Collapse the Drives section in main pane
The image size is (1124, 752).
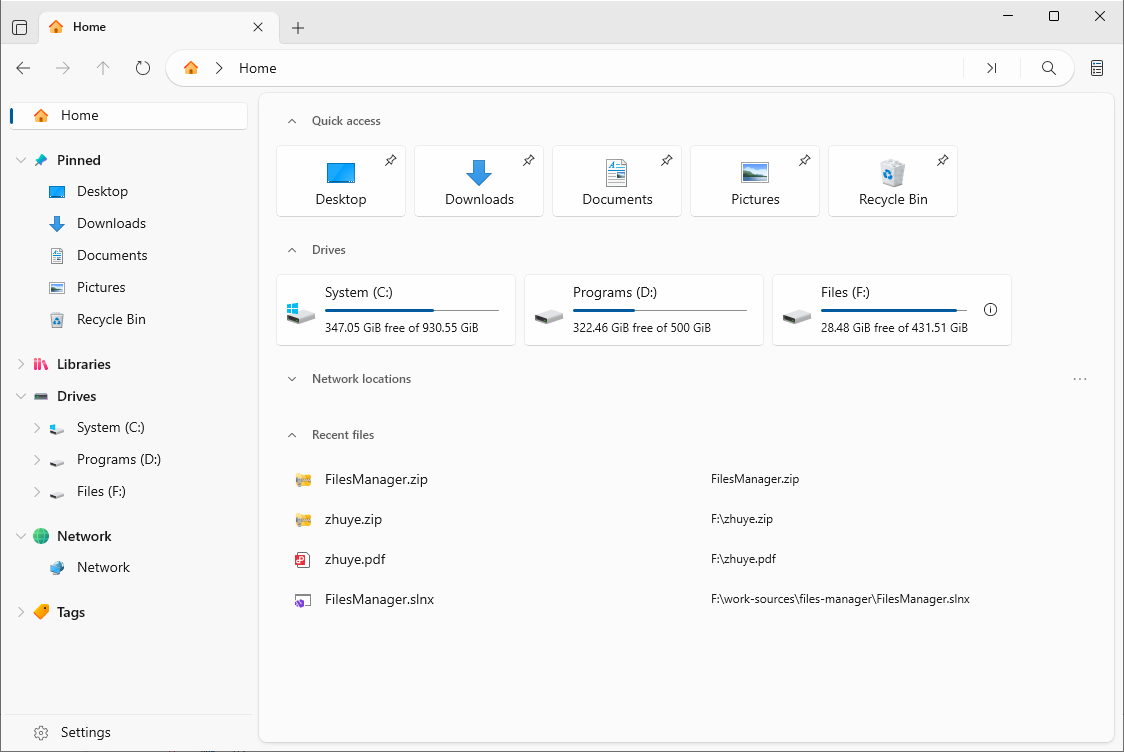pos(292,250)
